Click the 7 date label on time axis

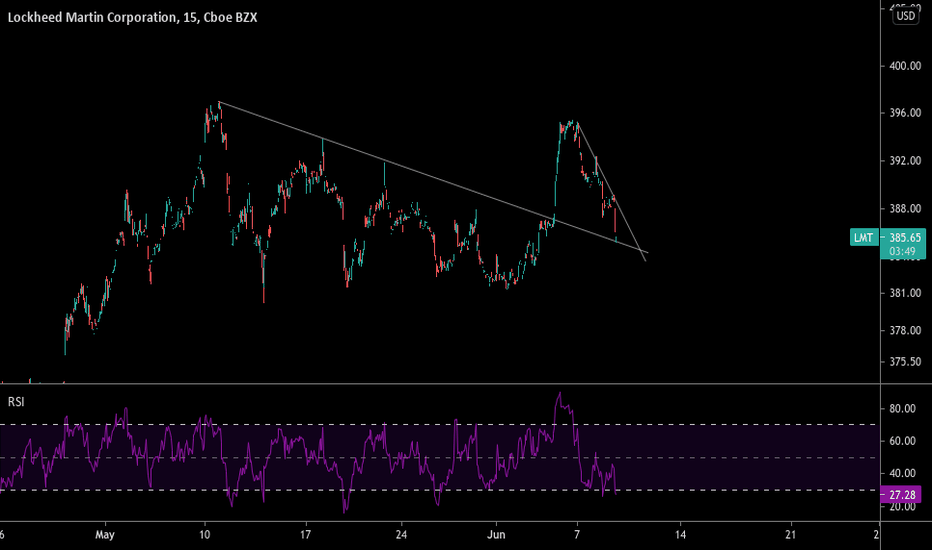(577, 535)
